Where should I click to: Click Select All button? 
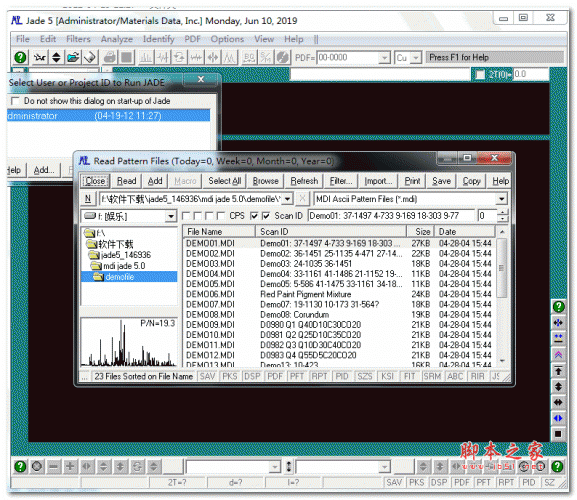coord(224,181)
